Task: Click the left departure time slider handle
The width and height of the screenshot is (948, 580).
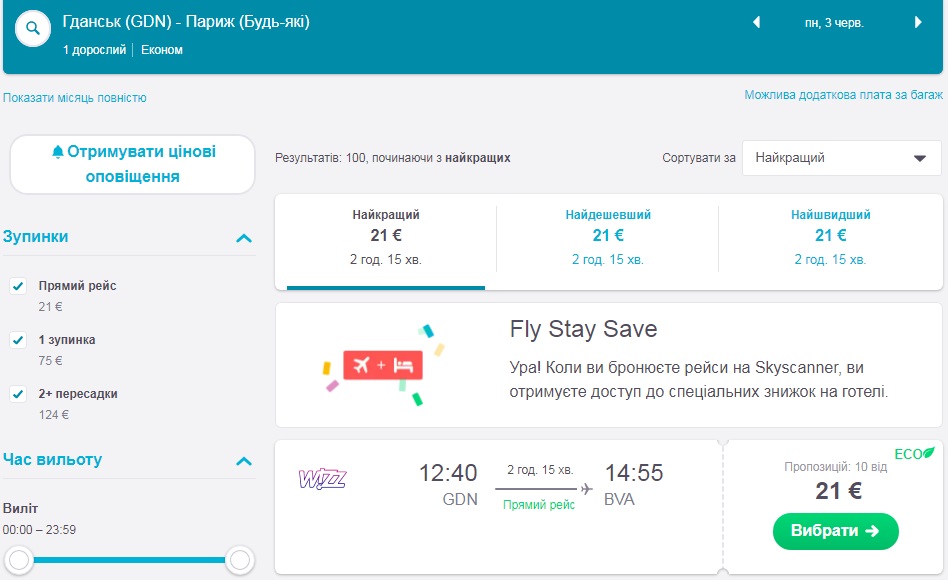Action: (19, 560)
